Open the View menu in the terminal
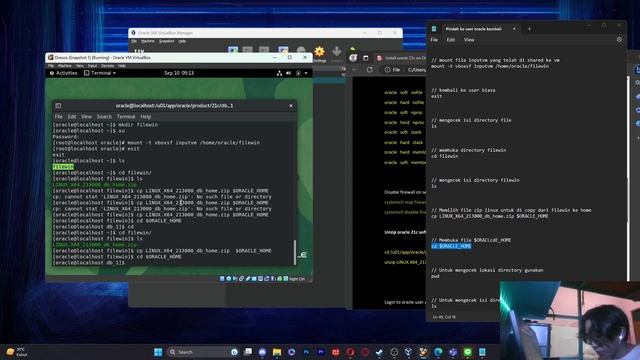This screenshot has height=360, width=640. [86, 116]
